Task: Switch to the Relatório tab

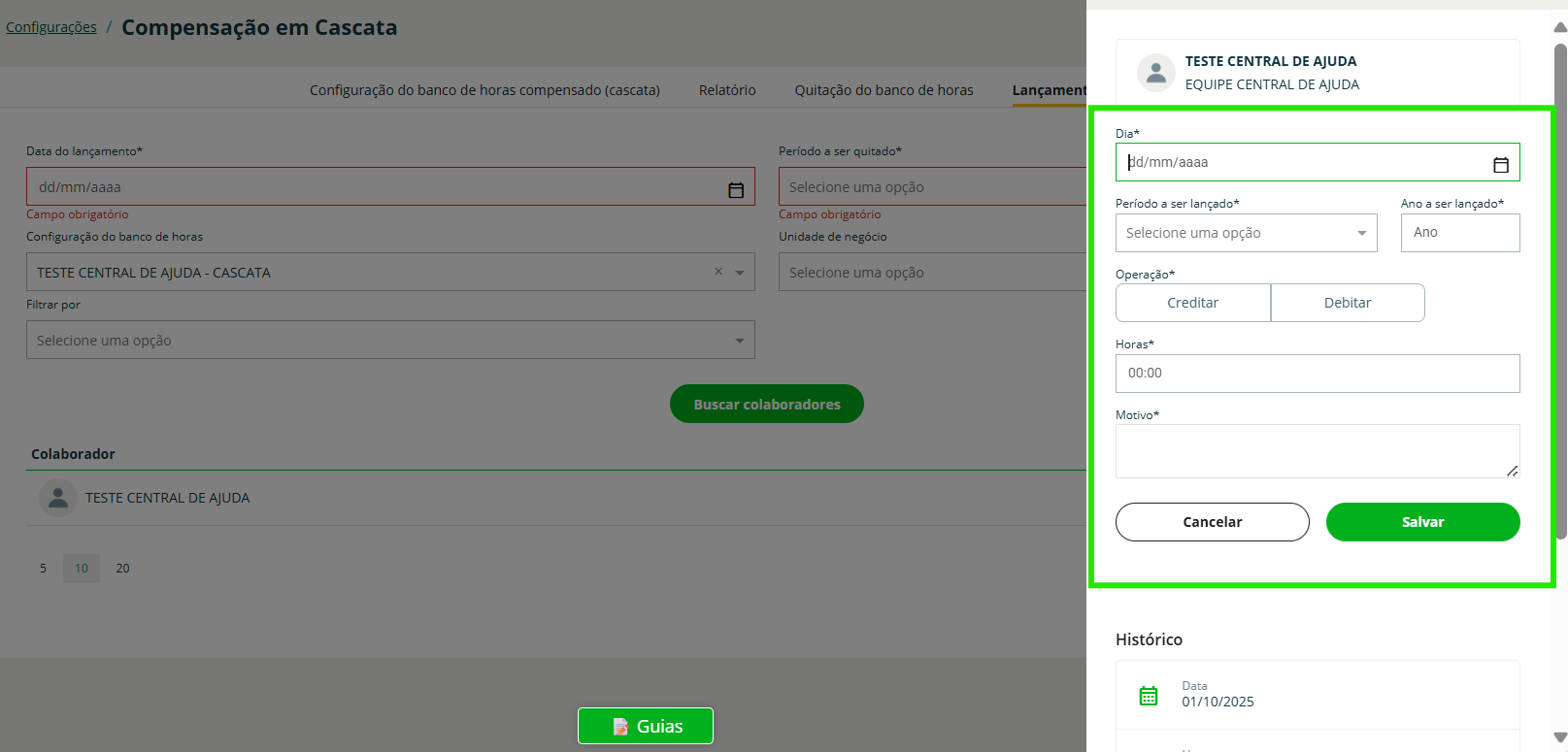Action: 726,90
